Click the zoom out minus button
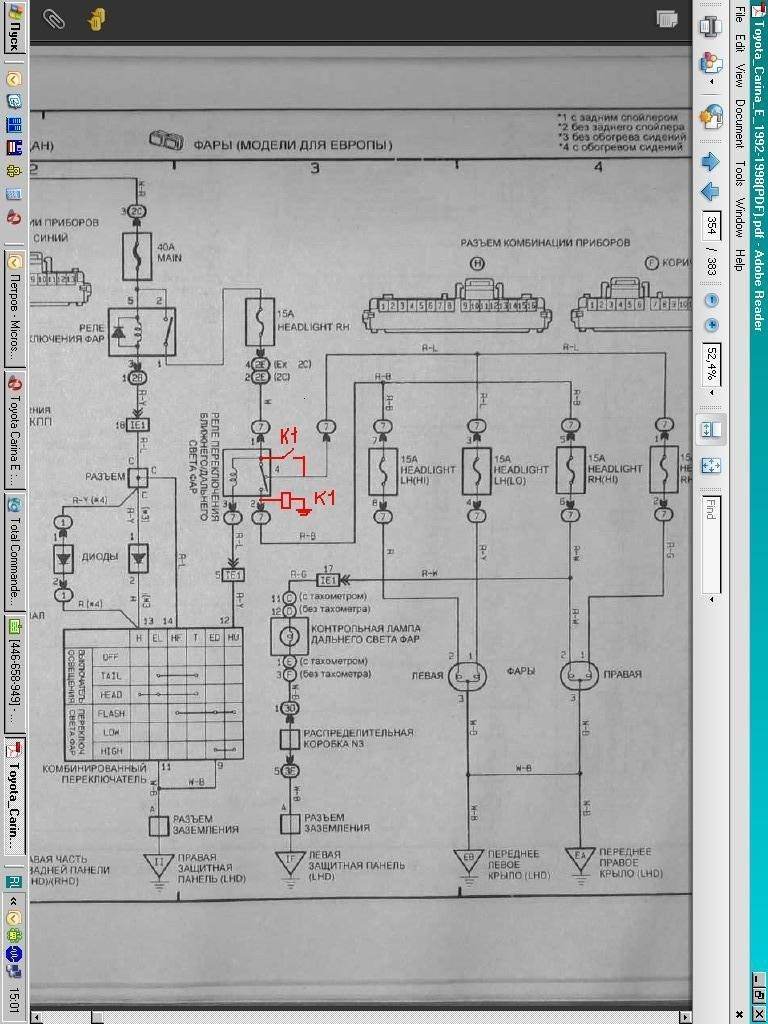 tap(711, 300)
